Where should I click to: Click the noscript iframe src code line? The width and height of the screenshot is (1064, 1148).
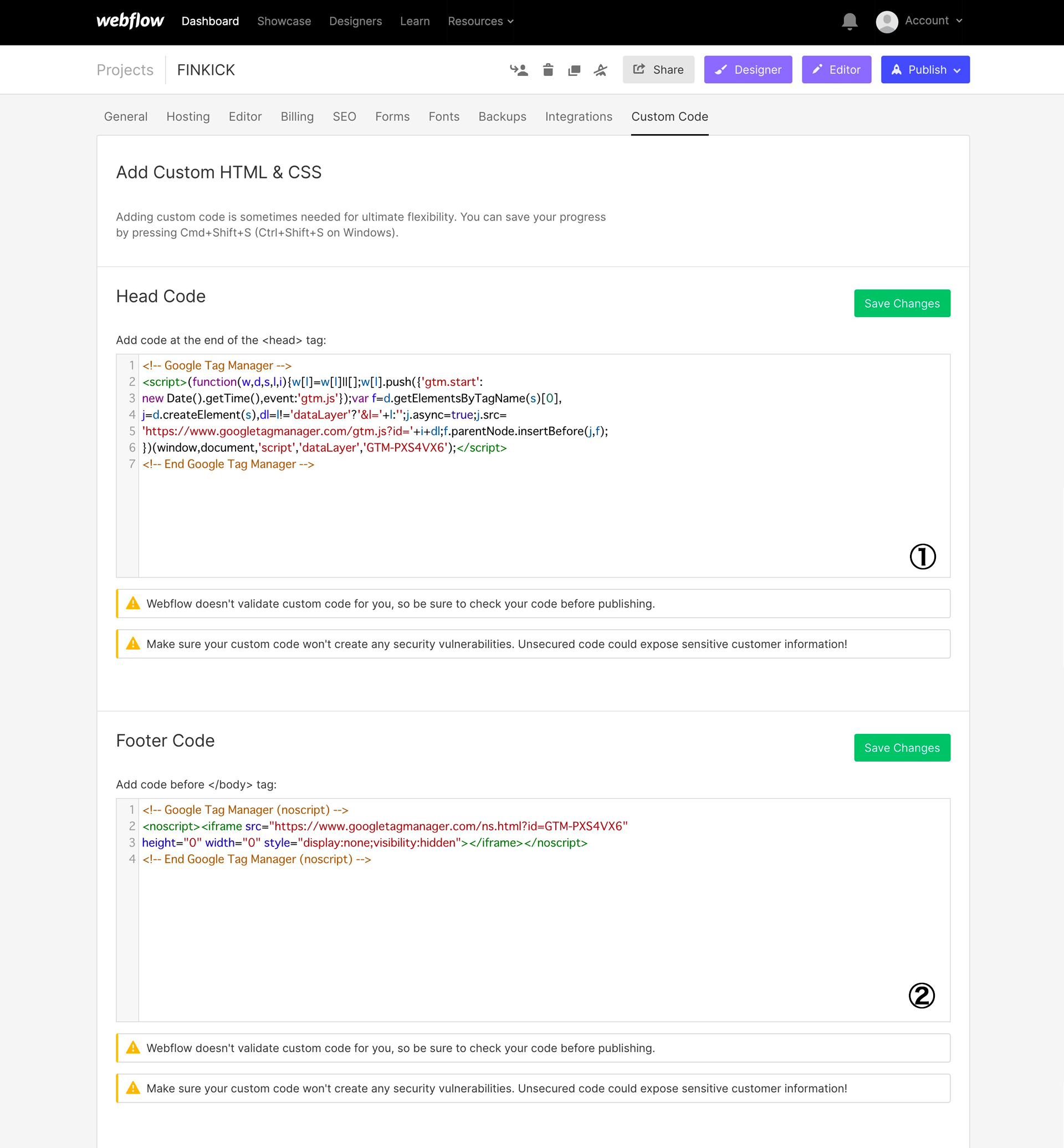point(385,826)
